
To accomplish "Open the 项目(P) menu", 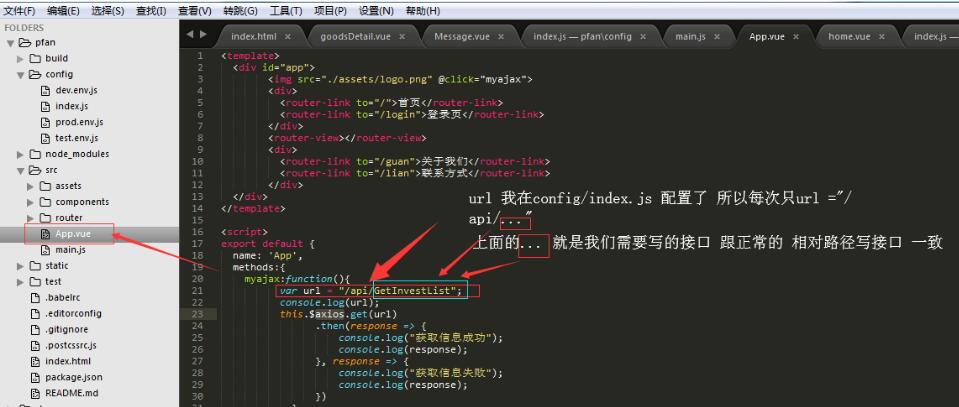I will coord(330,11).
